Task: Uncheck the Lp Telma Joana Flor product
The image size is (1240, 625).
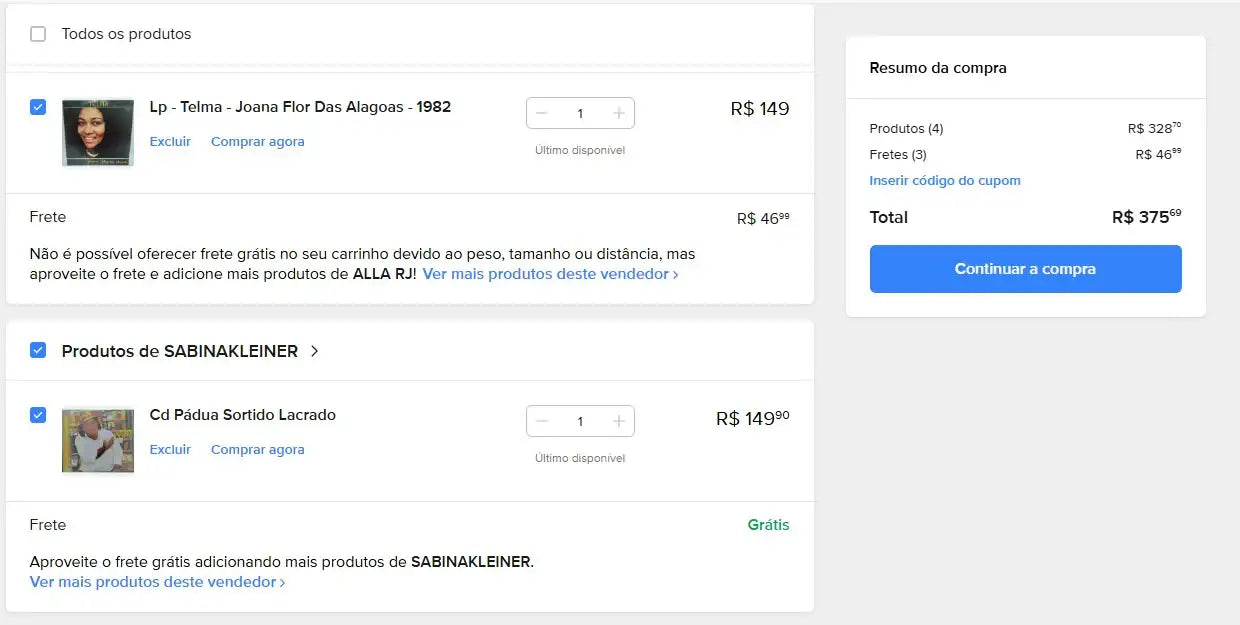Action: coord(38,107)
